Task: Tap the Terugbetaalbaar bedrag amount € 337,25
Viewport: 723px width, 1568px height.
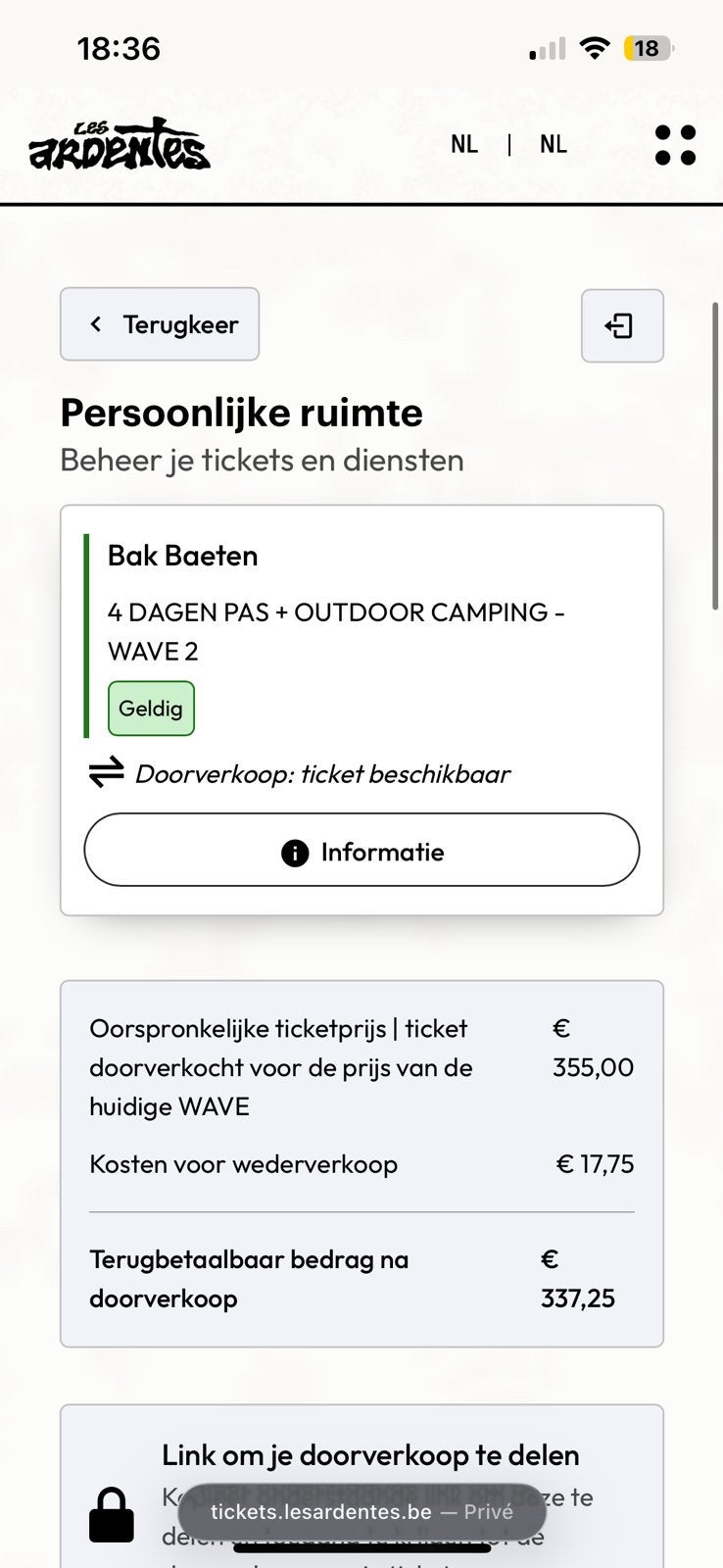Action: coord(578,1279)
